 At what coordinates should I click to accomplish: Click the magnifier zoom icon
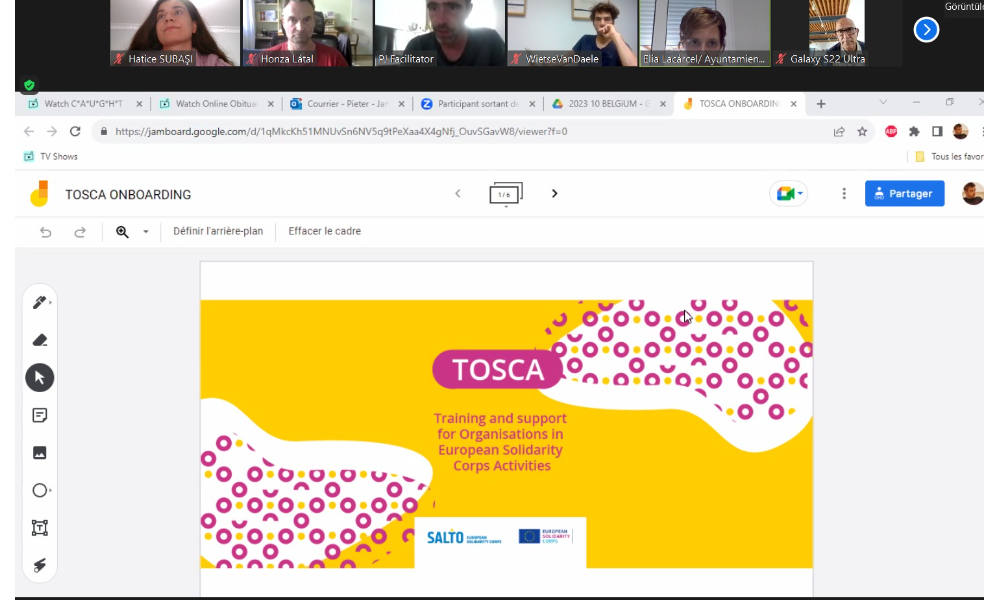pyautogui.click(x=122, y=231)
